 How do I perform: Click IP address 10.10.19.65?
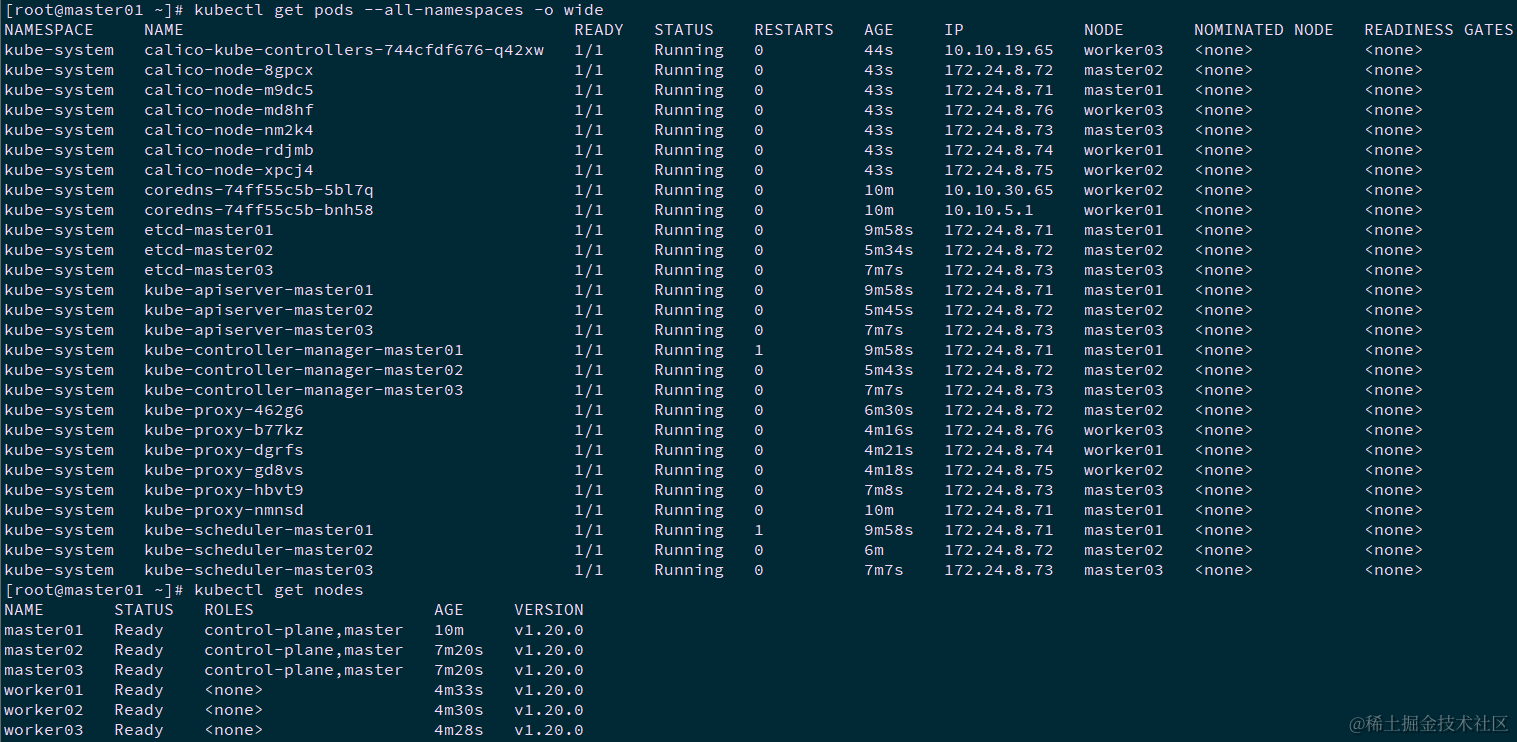tap(999, 50)
